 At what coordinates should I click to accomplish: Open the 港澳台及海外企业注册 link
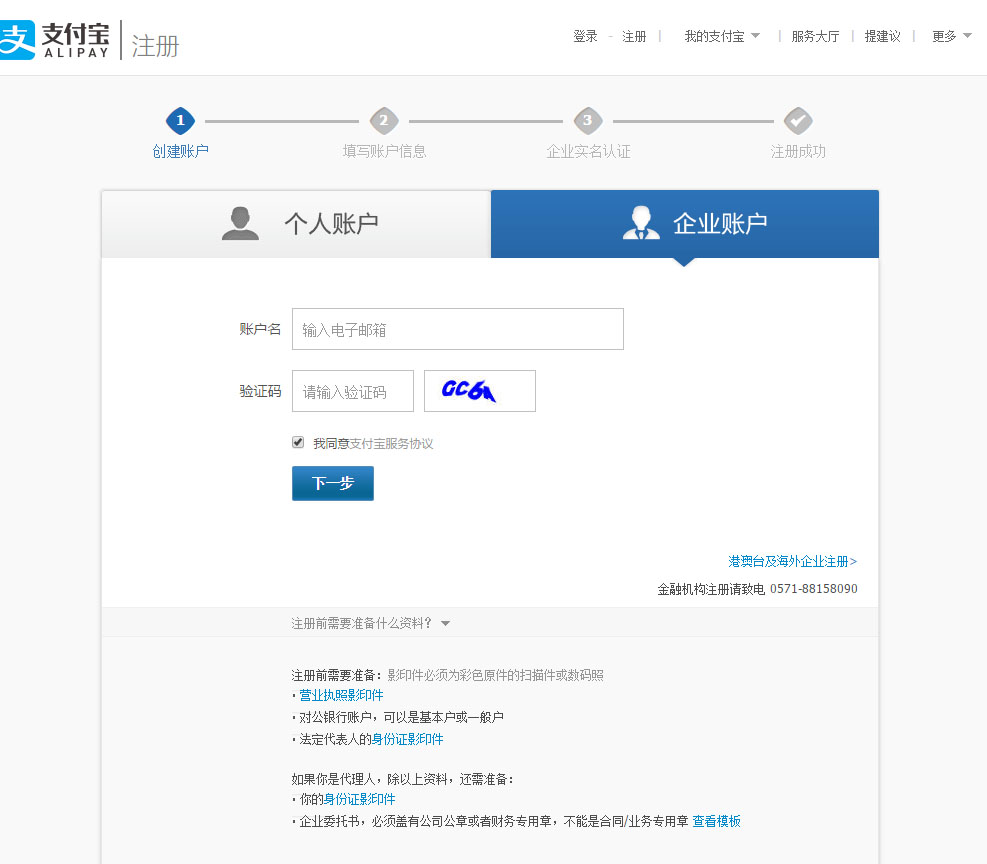pos(792,561)
